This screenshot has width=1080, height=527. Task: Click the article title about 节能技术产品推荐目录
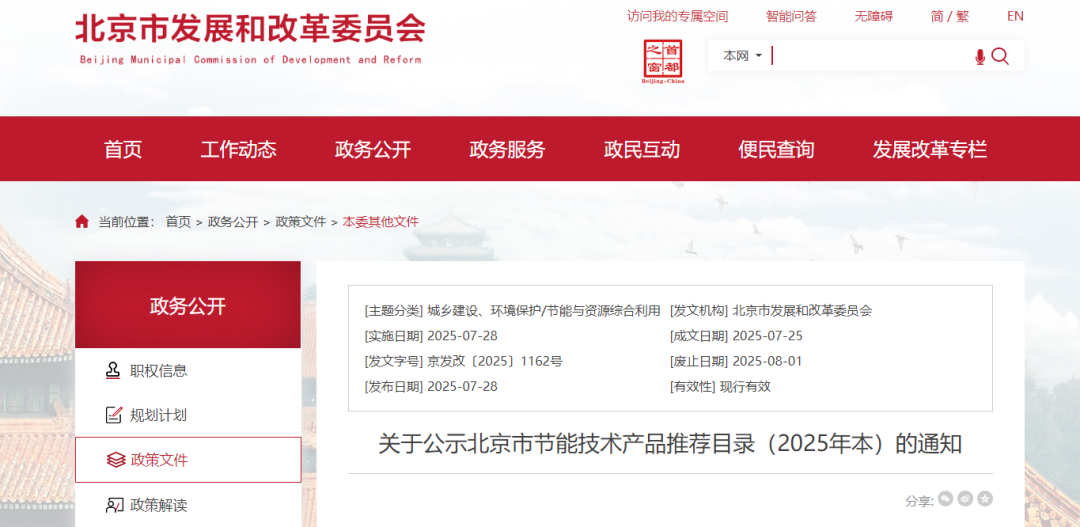[670, 444]
